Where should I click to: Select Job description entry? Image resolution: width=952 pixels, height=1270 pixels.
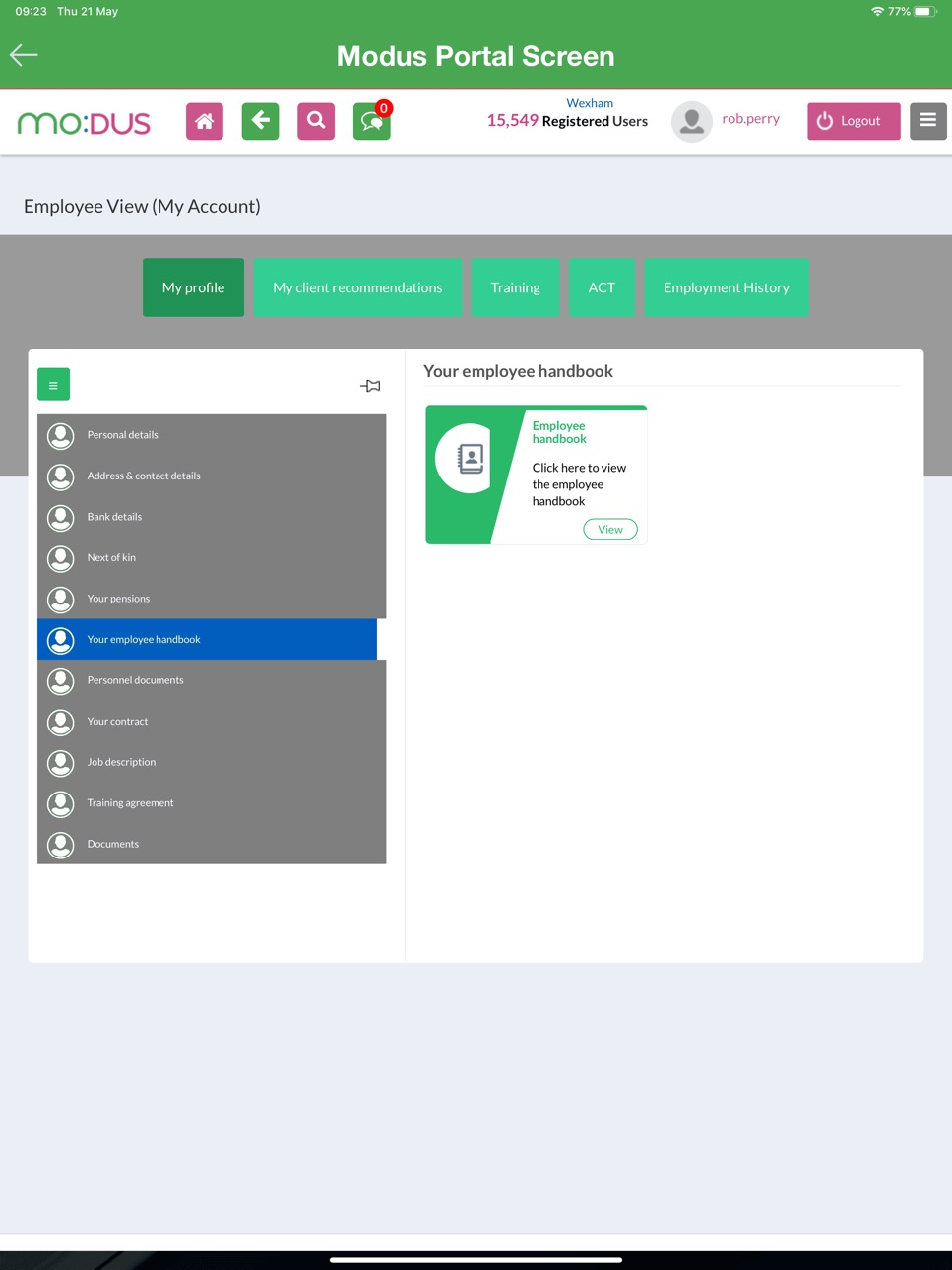pyautogui.click(x=212, y=762)
